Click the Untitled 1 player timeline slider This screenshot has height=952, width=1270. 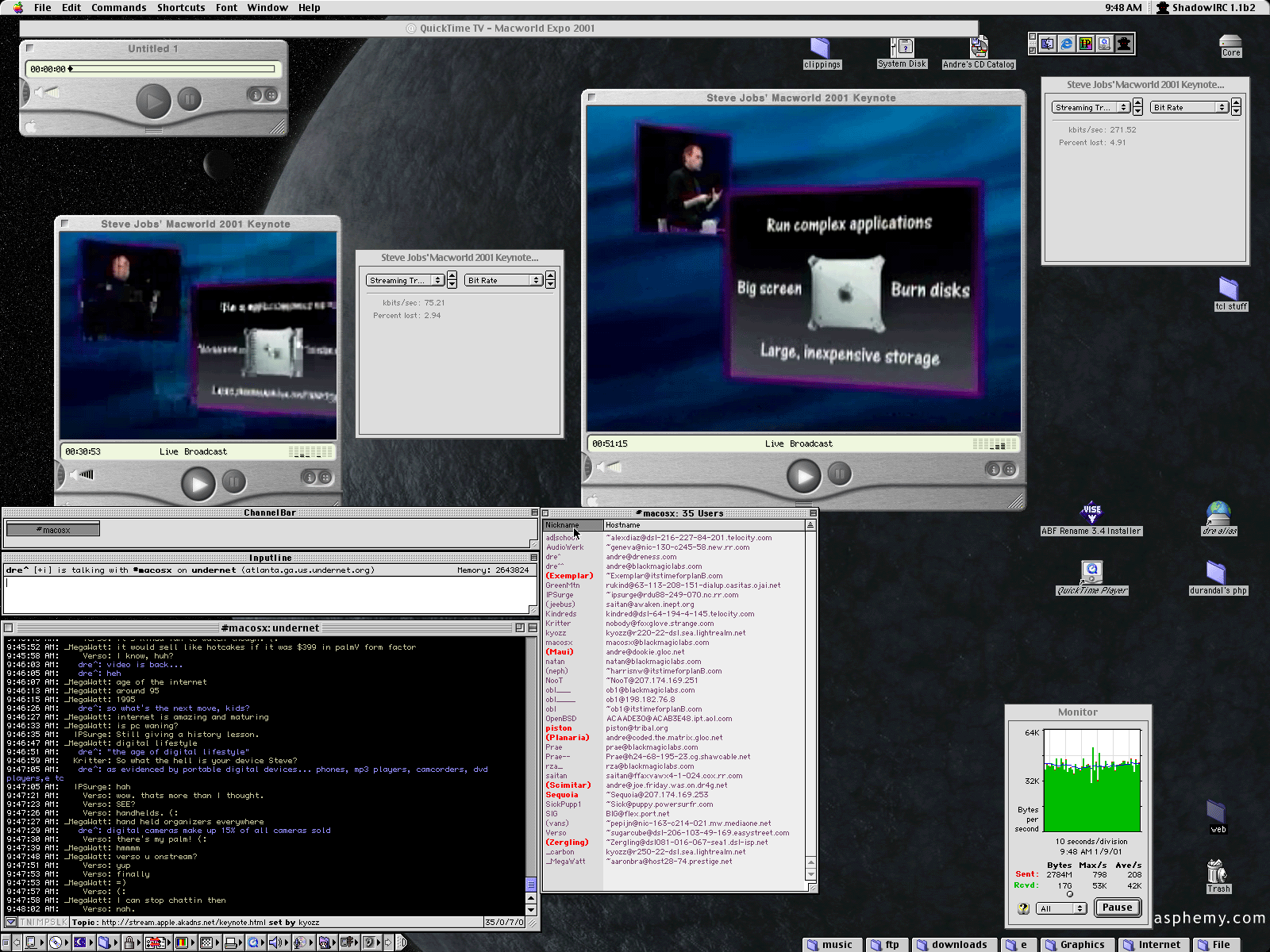pos(173,69)
